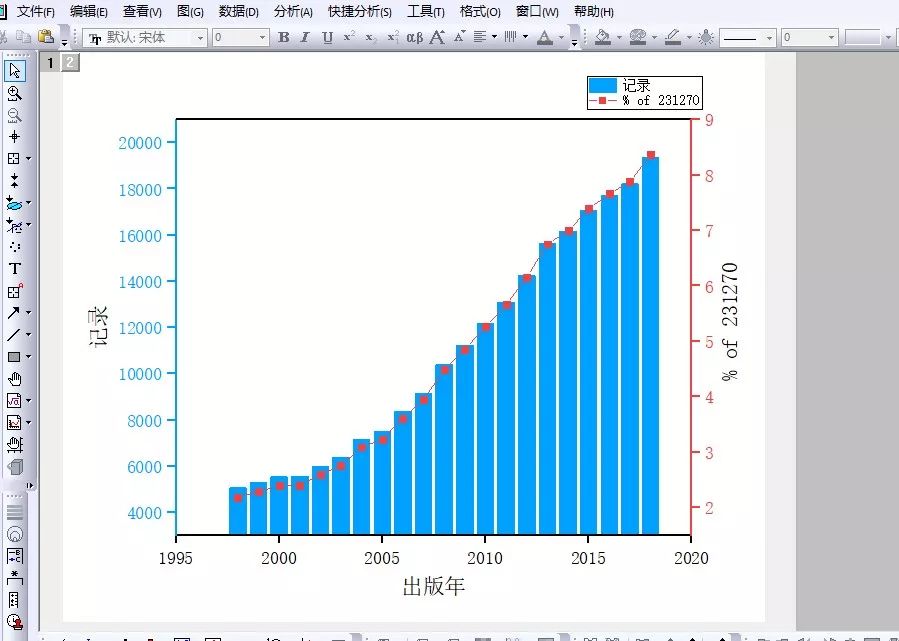Click the line color pencil swatch

tap(673, 37)
